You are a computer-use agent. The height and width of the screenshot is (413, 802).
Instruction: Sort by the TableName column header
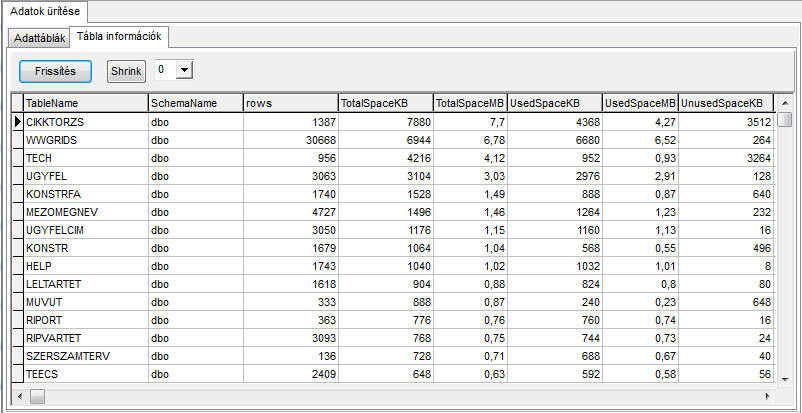(x=86, y=103)
